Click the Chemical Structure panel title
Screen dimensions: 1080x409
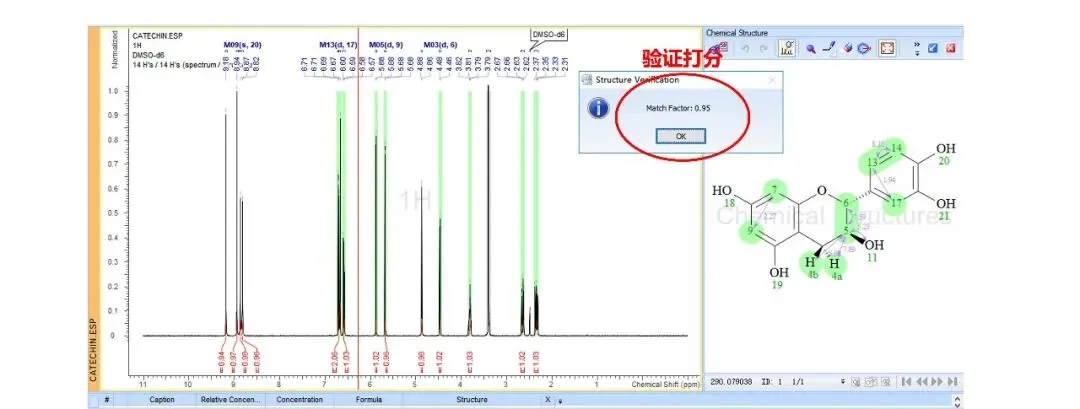point(736,32)
